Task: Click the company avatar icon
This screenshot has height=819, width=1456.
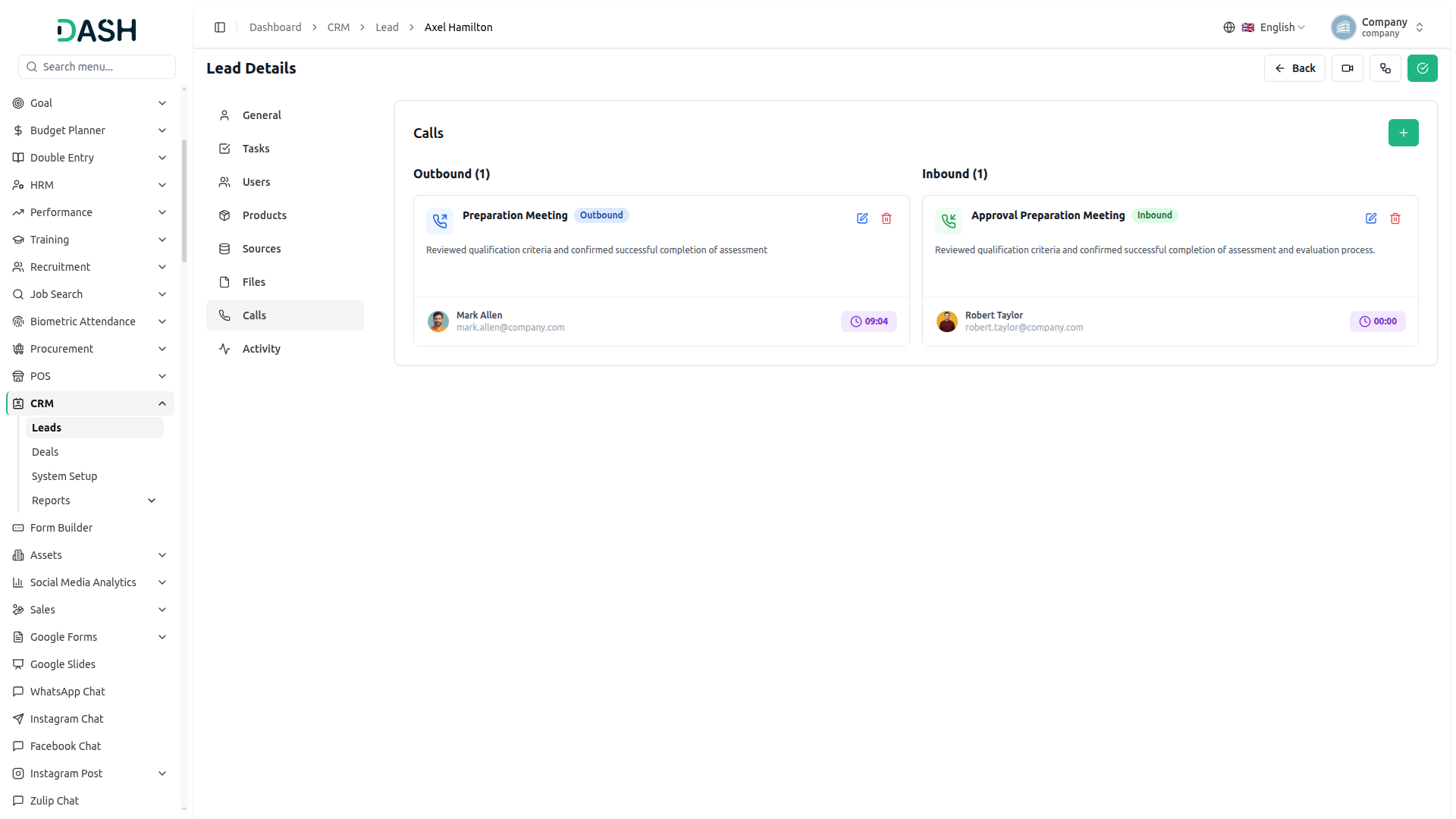Action: 1344,27
